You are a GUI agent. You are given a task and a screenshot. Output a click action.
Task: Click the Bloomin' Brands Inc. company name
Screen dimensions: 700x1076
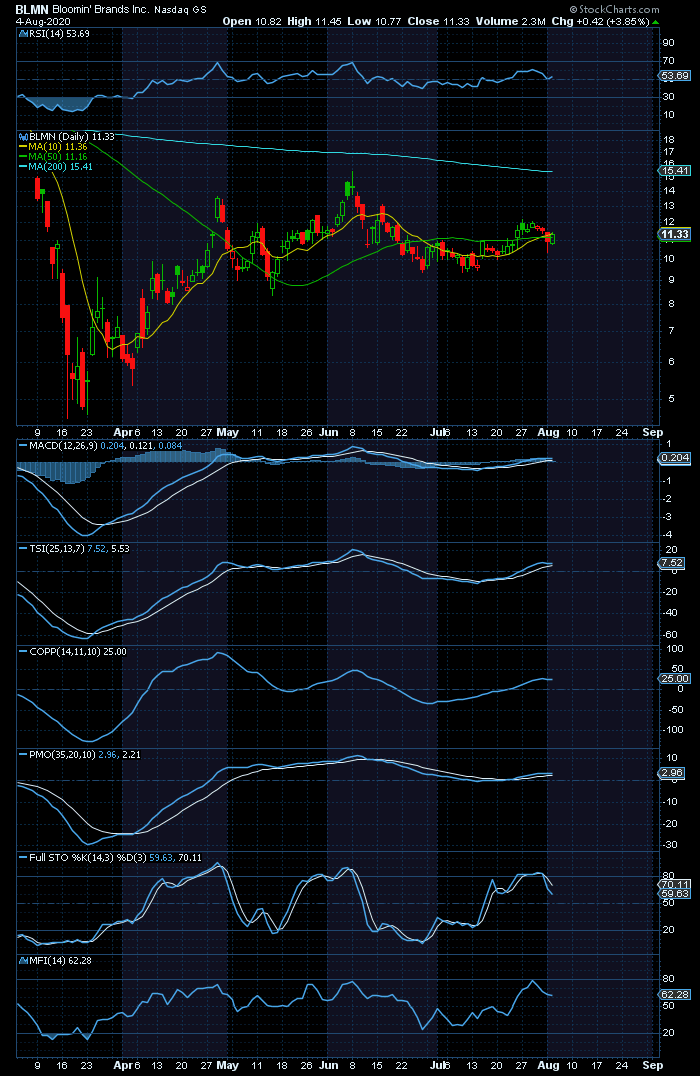(101, 10)
